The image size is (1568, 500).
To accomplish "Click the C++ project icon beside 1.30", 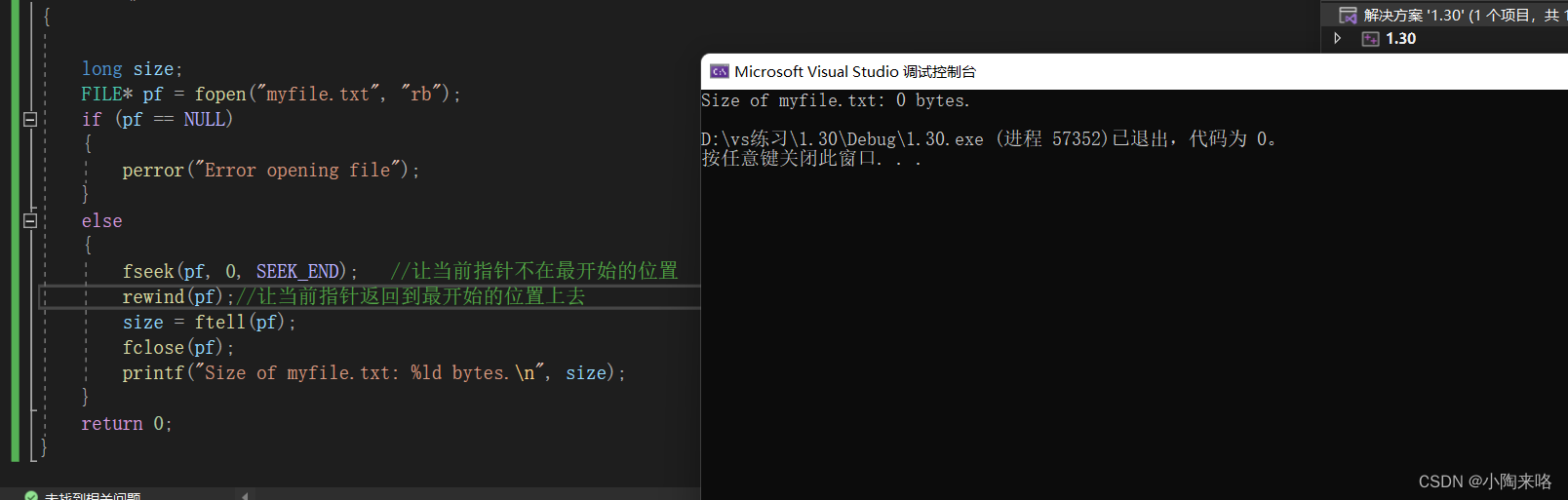I will 1370,39.
